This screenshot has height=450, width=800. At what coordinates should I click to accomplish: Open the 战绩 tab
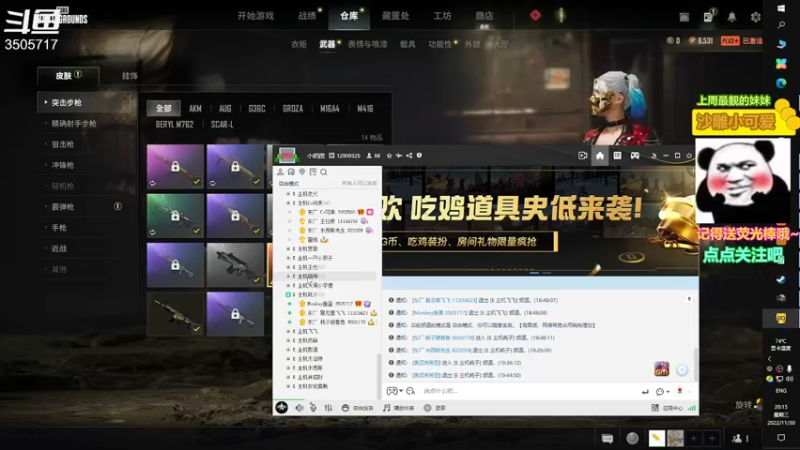(x=307, y=16)
